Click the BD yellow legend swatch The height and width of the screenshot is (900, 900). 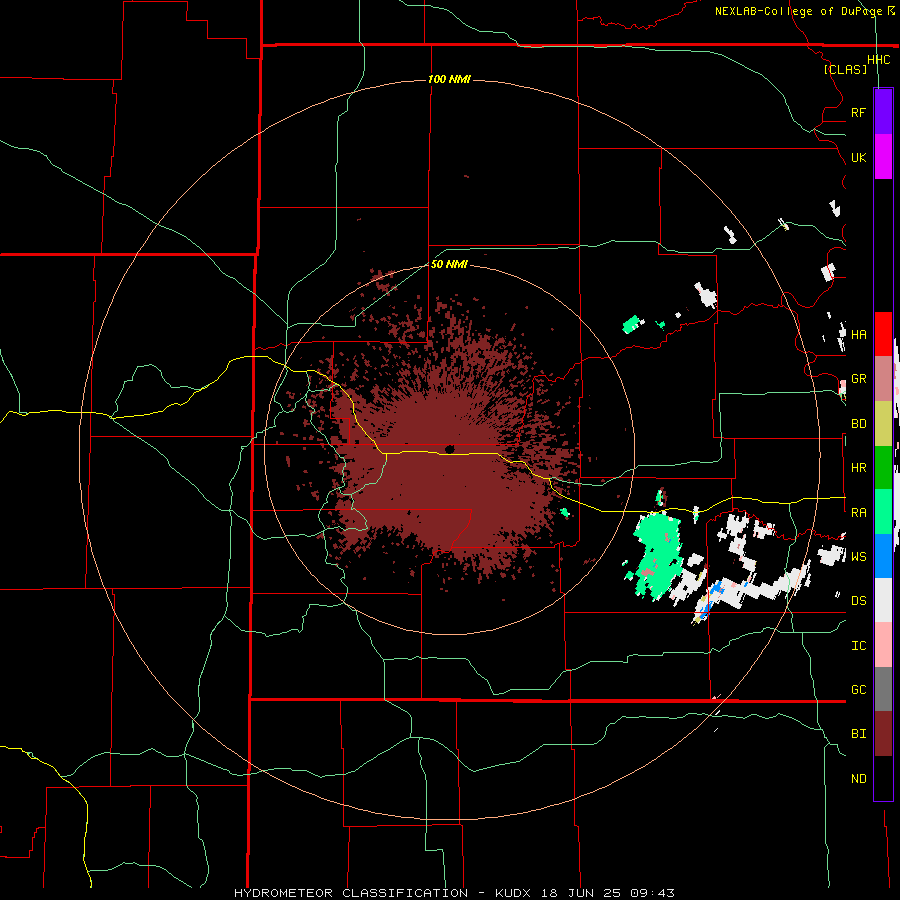click(883, 424)
